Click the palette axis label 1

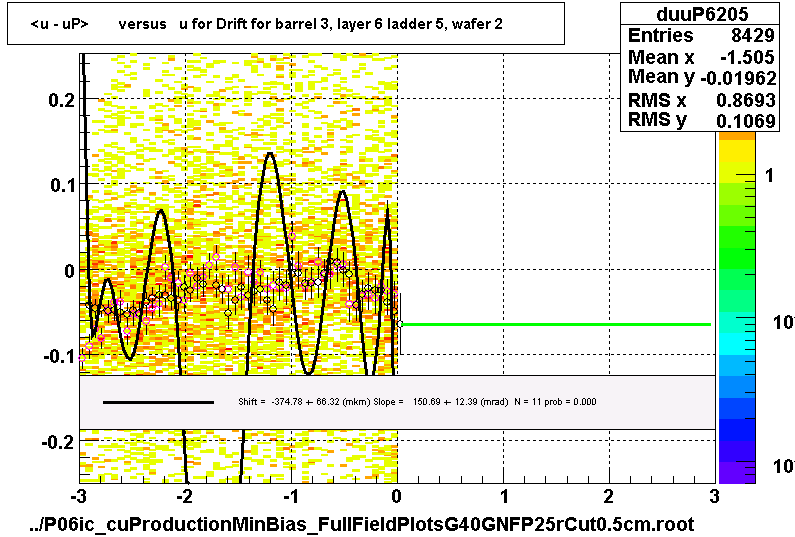tap(770, 175)
